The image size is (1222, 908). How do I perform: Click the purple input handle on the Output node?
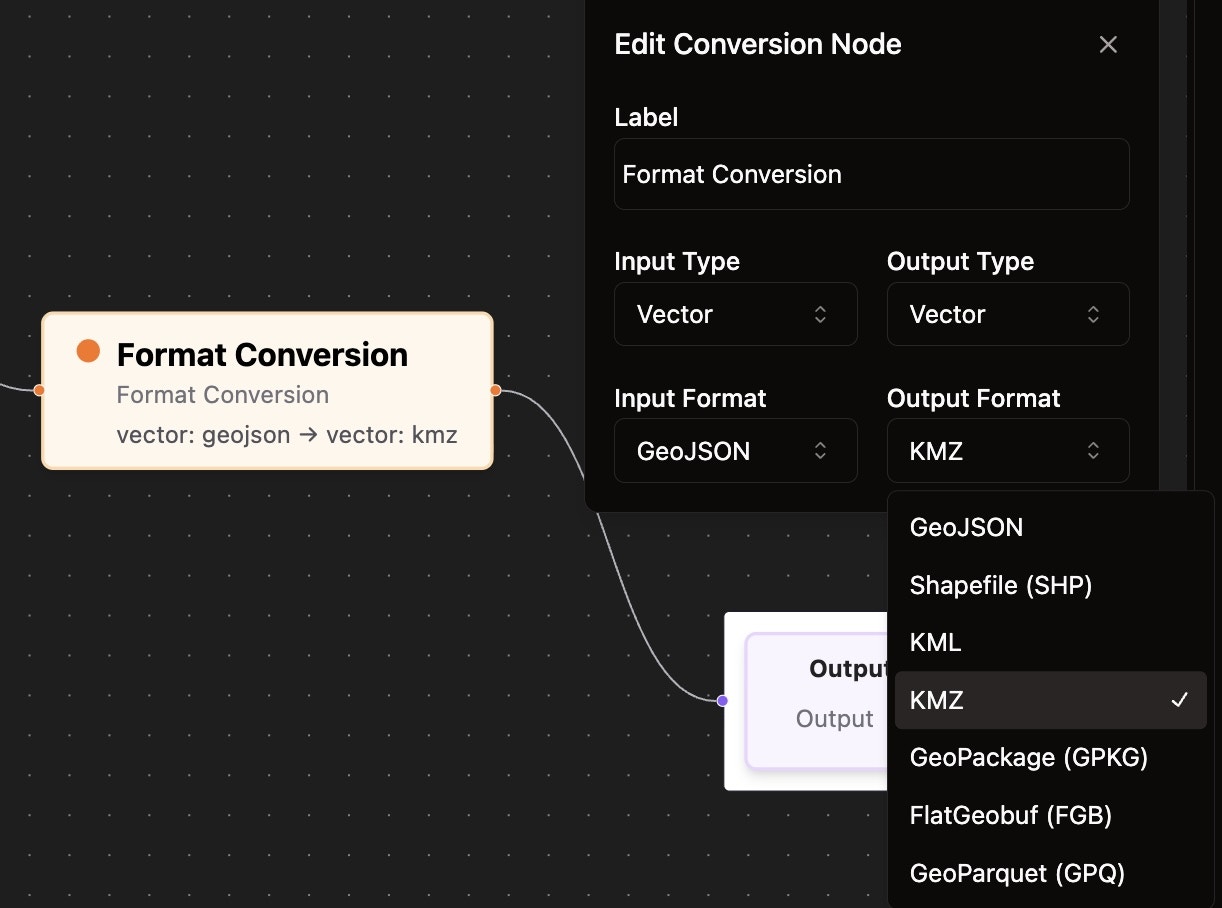722,701
